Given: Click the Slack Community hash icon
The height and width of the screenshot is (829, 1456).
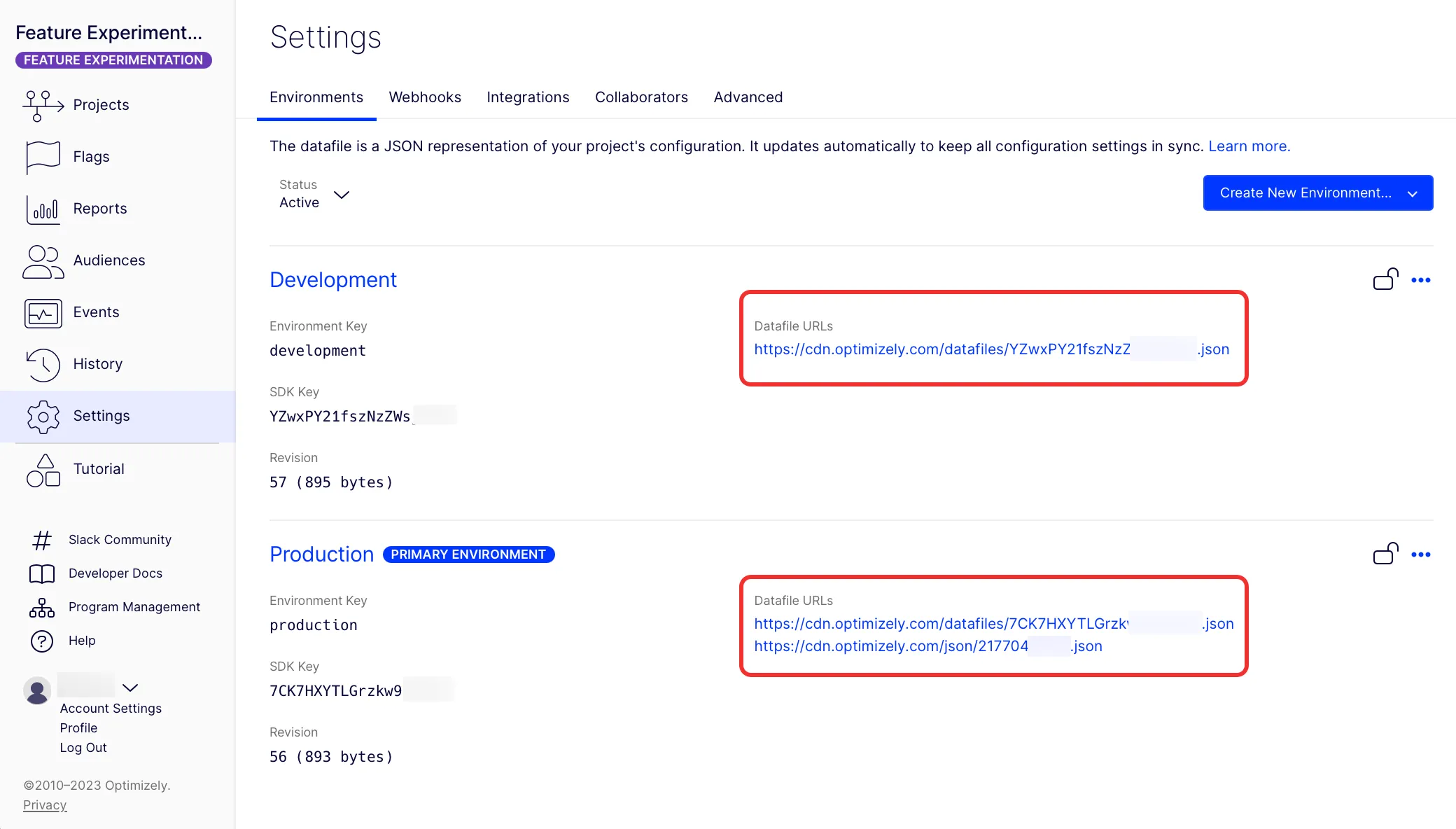Looking at the screenshot, I should [x=42, y=540].
